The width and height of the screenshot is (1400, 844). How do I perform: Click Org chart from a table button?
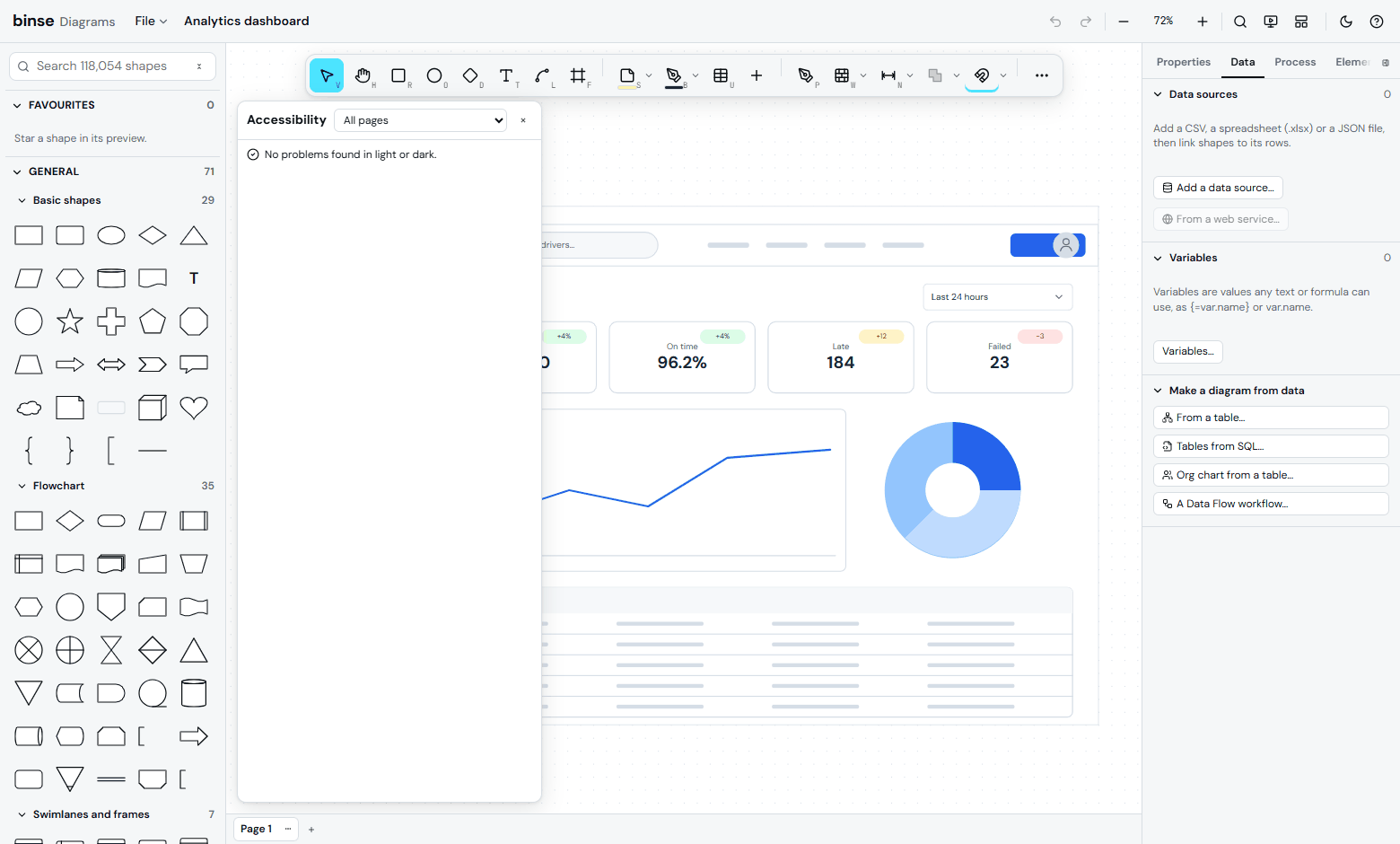1271,475
